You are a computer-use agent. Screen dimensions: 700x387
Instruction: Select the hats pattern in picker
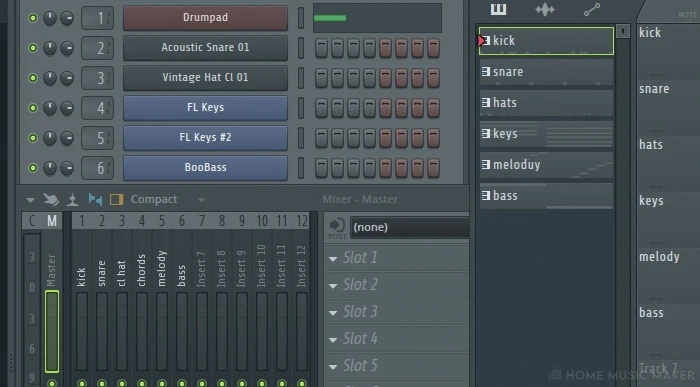[546, 103]
